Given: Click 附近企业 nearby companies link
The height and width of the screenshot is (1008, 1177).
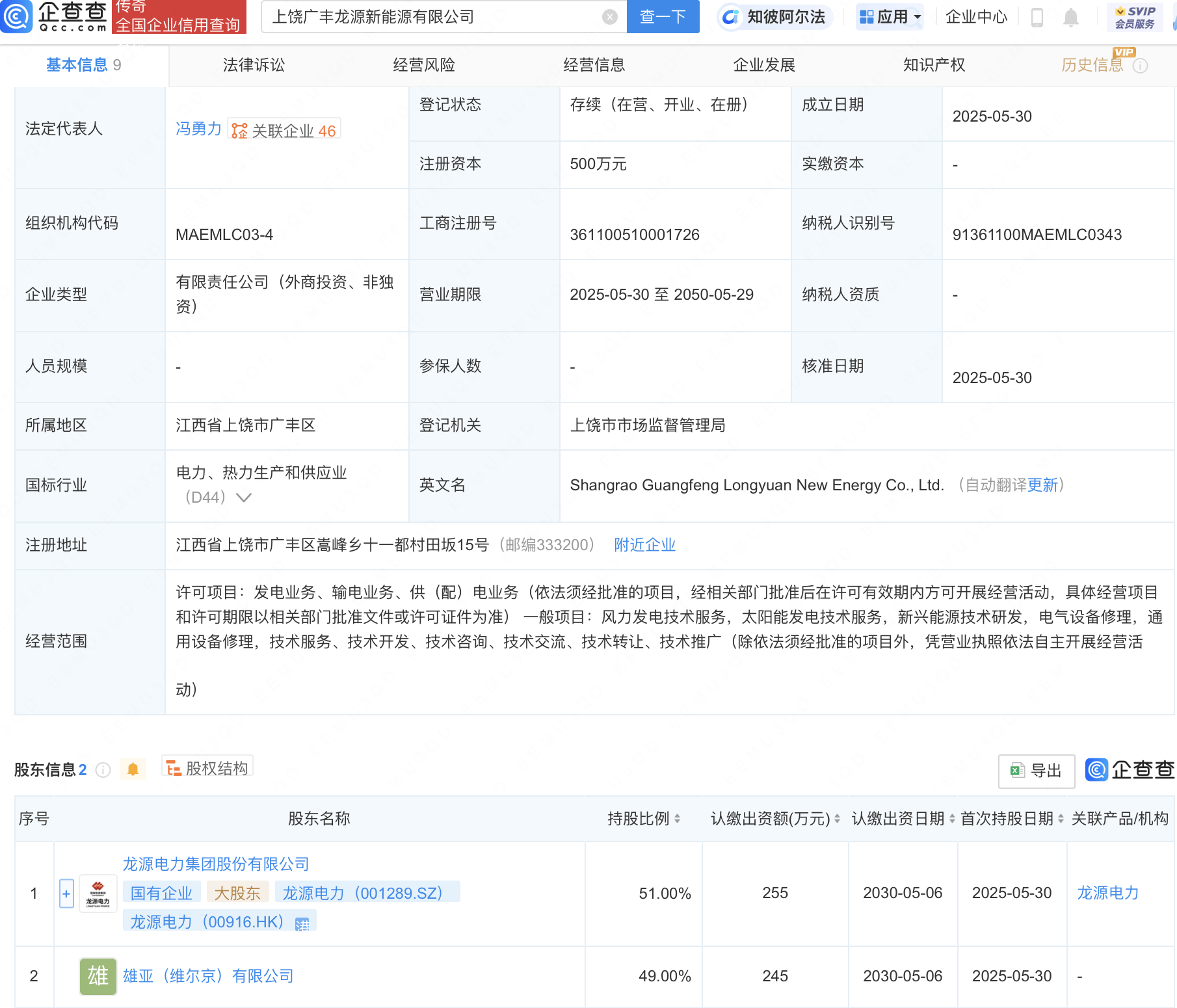Looking at the screenshot, I should pos(645,545).
